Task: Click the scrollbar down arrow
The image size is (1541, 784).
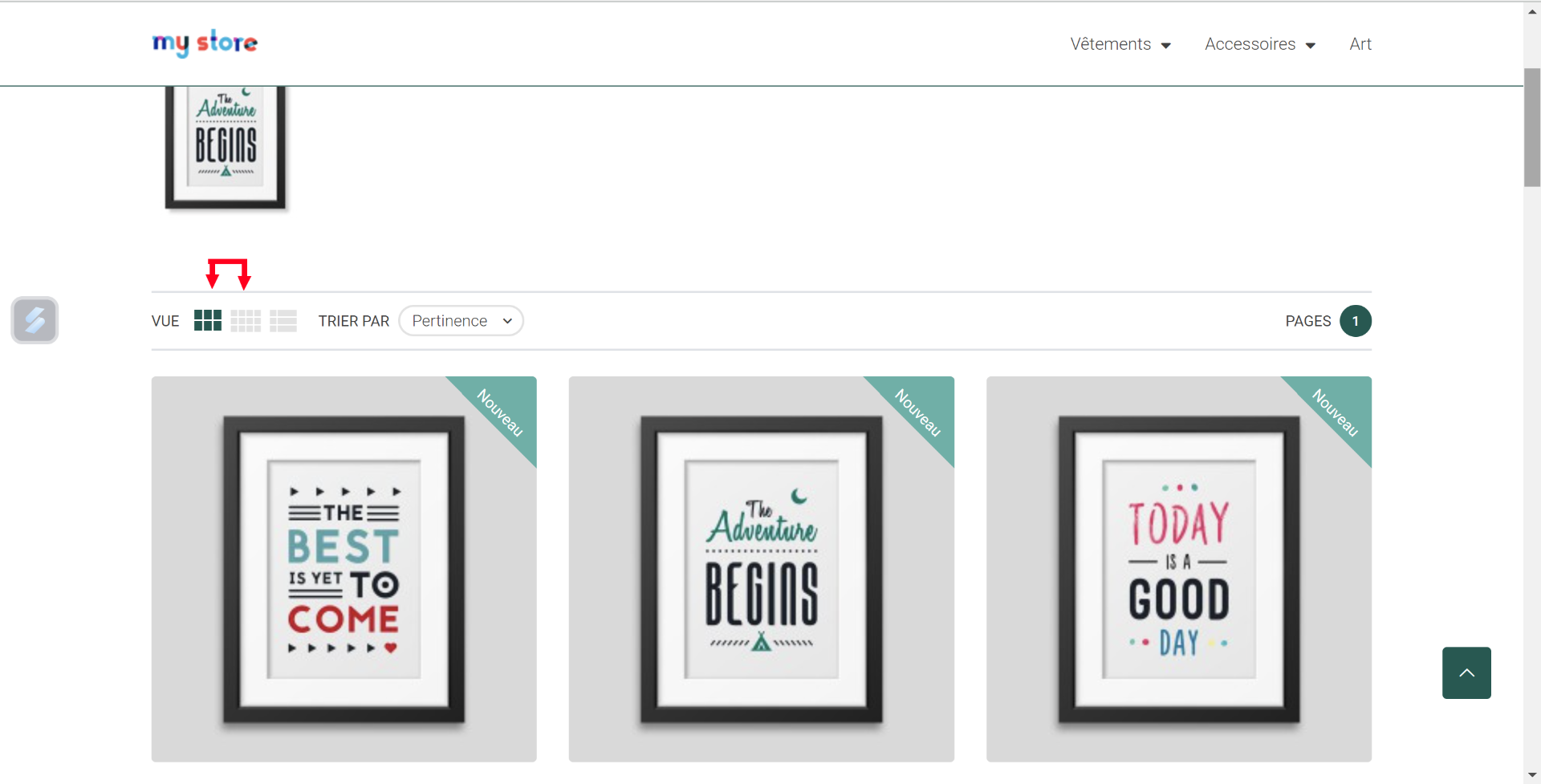Action: tap(1532, 775)
